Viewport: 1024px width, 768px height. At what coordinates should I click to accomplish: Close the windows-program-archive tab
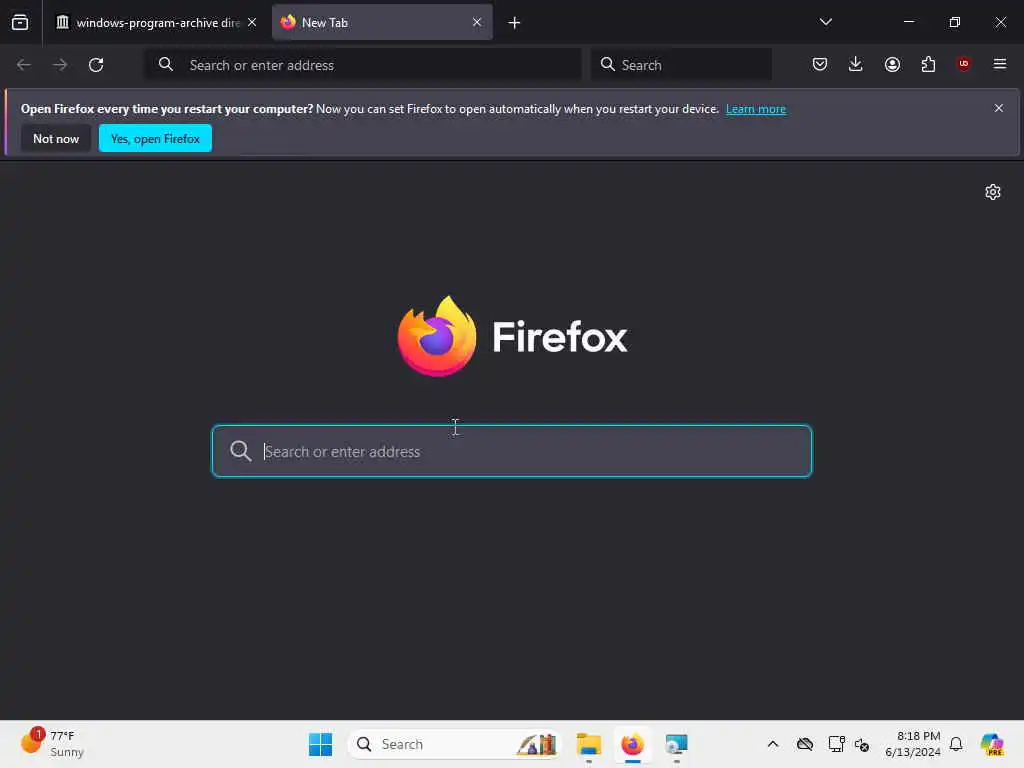click(252, 22)
